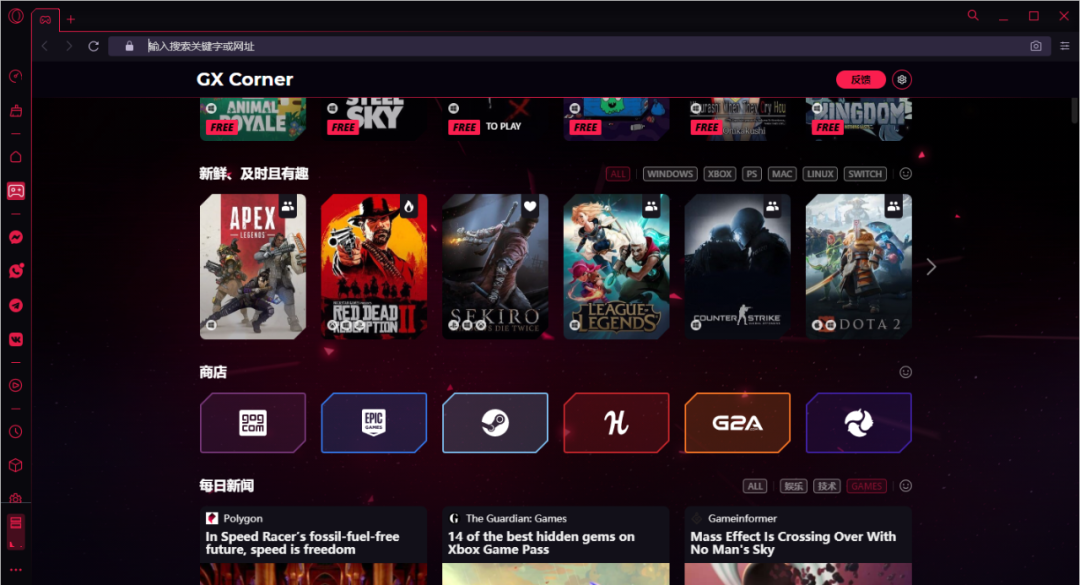Open the Red Dead Redemption II card

click(x=374, y=267)
